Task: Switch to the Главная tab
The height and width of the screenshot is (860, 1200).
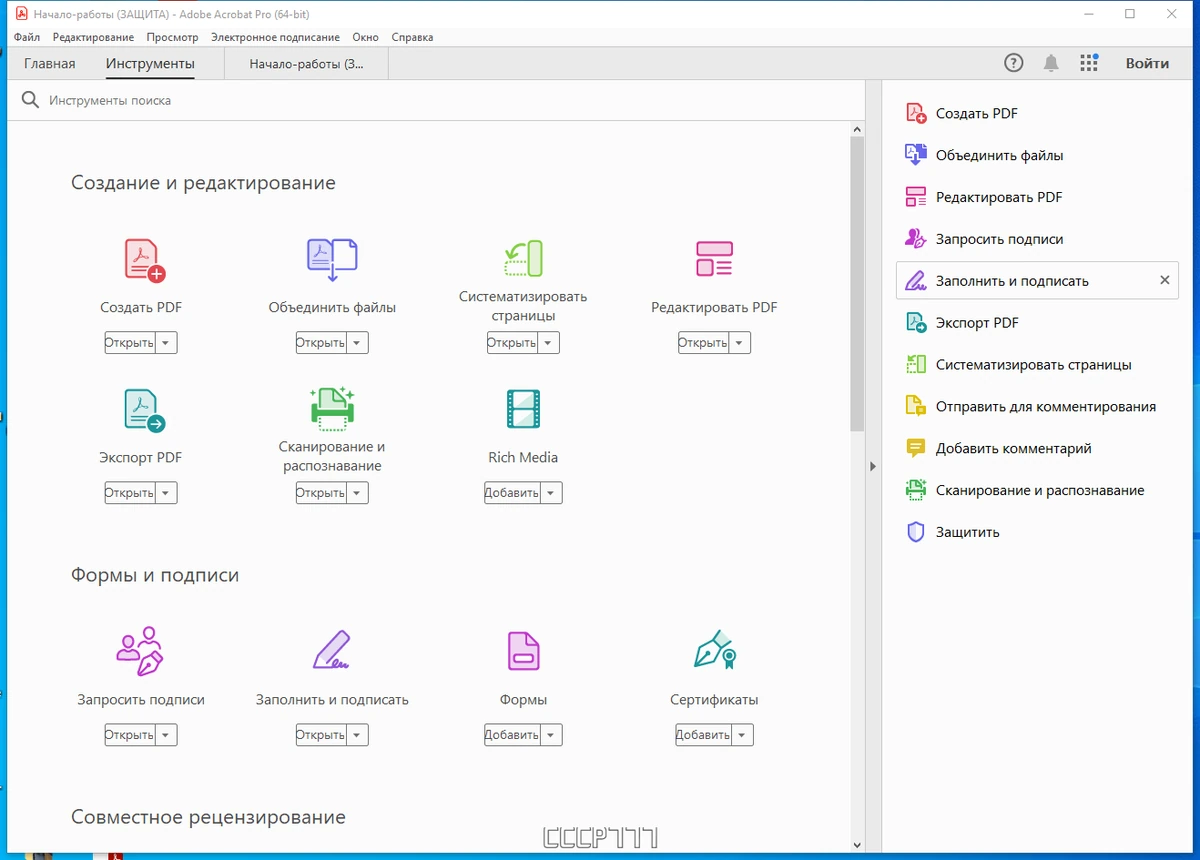Action: click(50, 64)
